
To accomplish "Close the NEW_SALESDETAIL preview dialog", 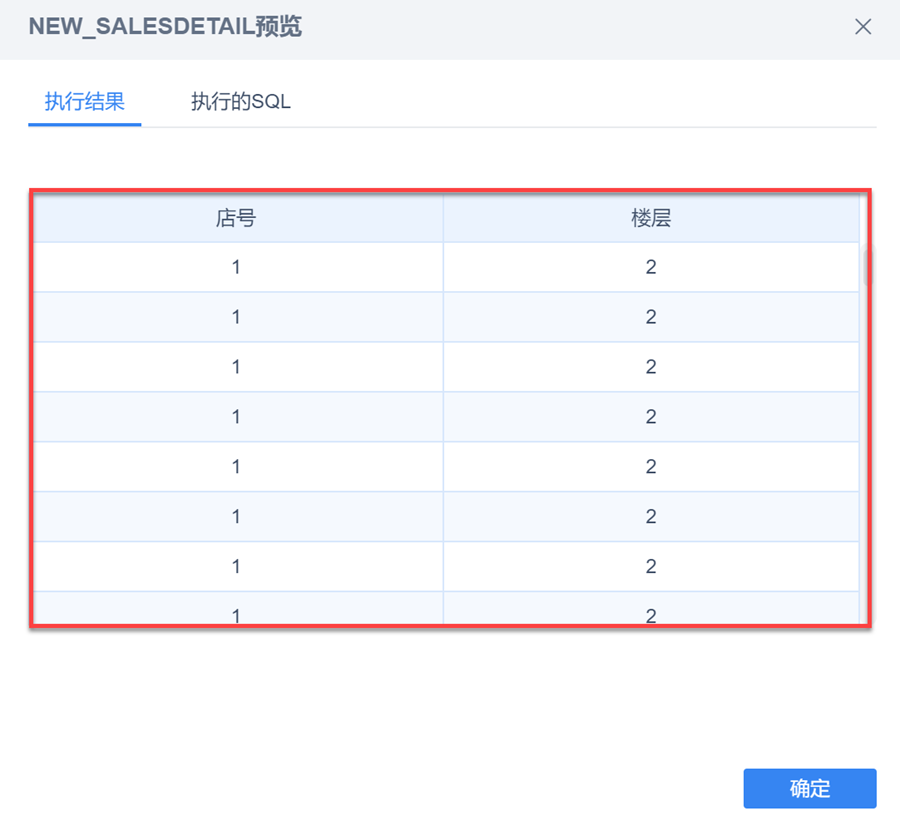I will [863, 27].
